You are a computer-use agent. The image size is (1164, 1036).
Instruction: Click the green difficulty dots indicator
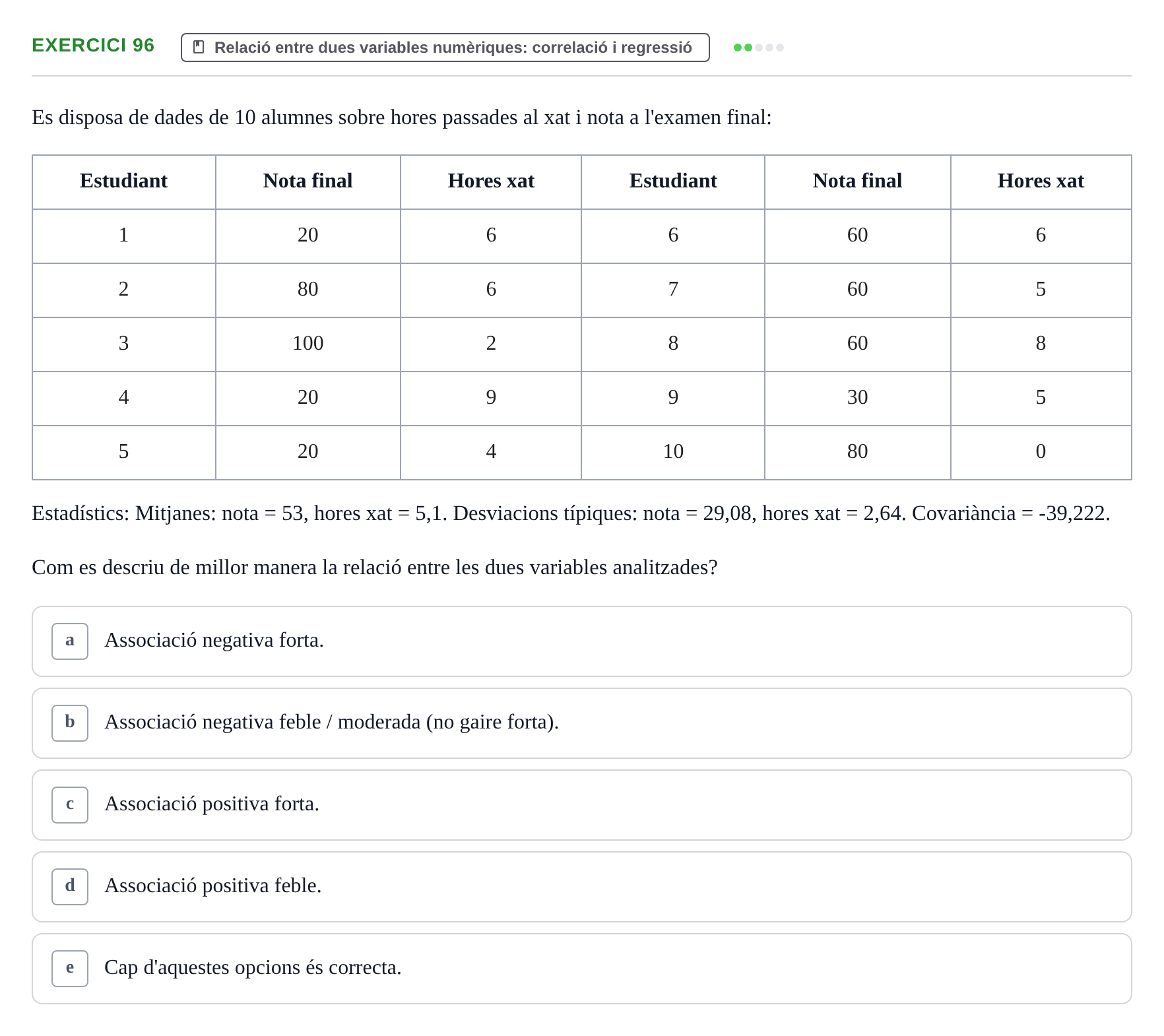pos(759,48)
